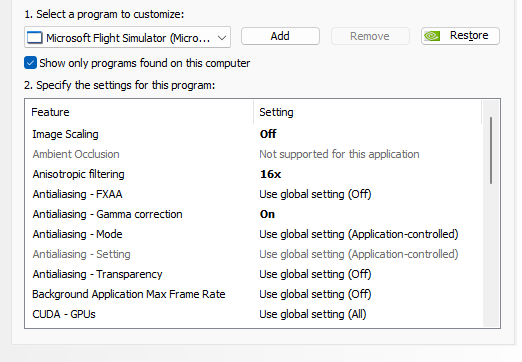Select Background Application Max Frame Rate feature
Screen dimensions: 522x362
coord(129,294)
